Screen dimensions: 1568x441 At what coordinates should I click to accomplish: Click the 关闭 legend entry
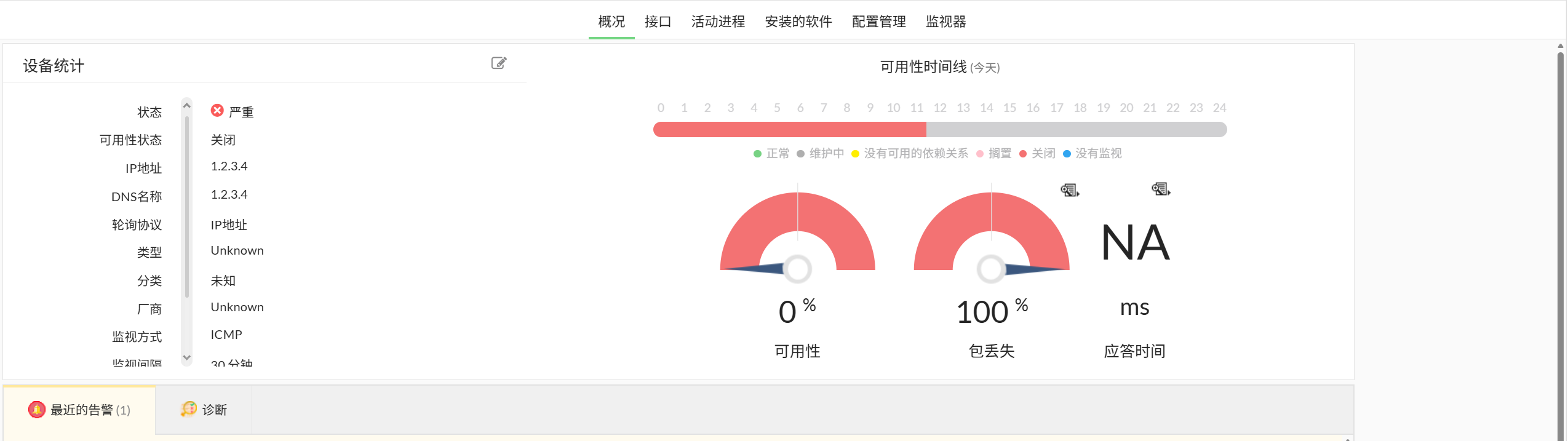tap(1037, 153)
